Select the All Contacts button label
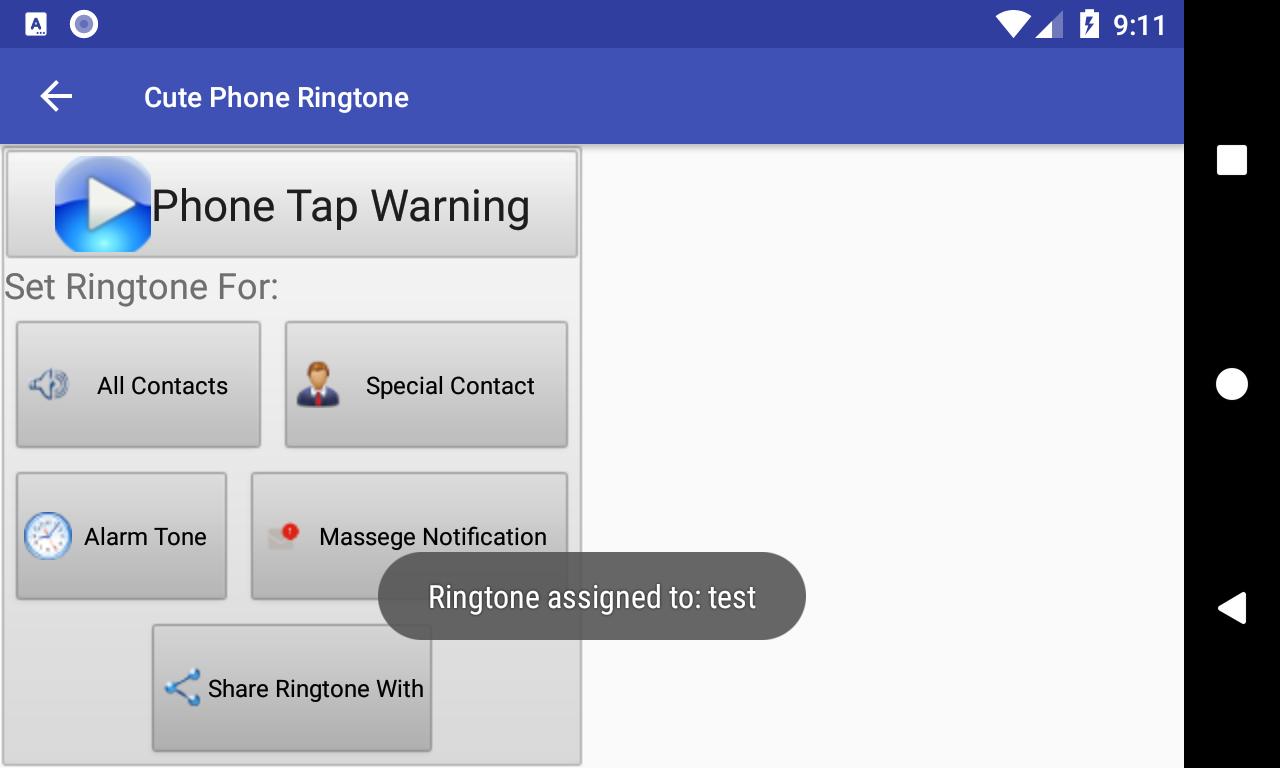 (162, 386)
